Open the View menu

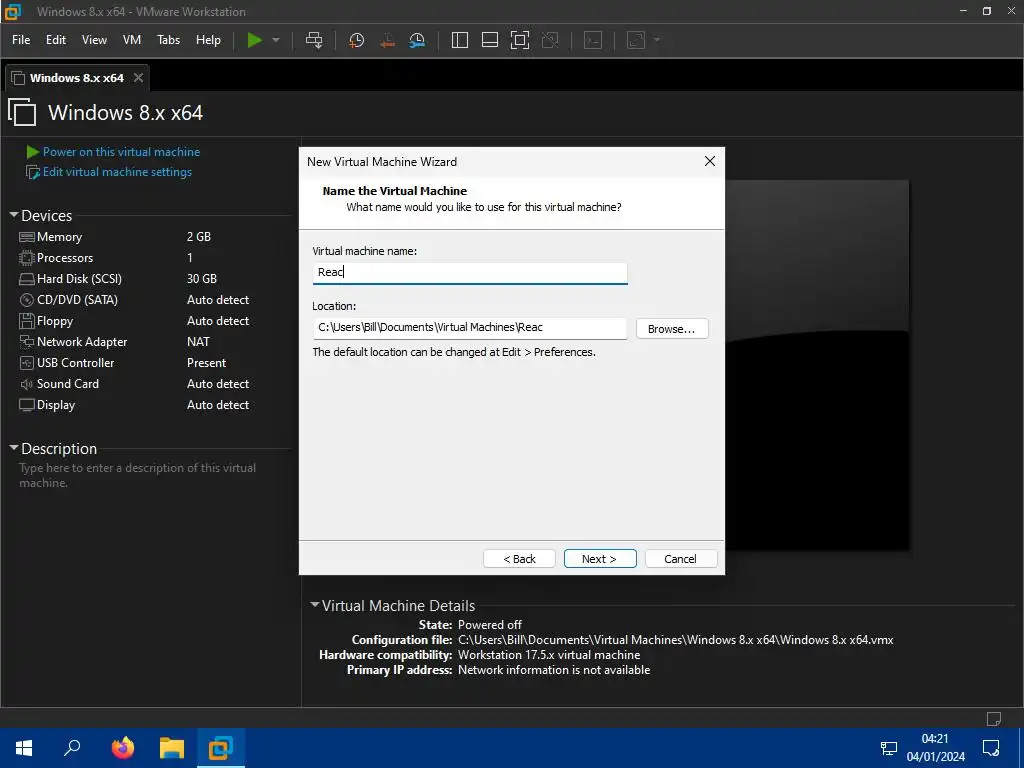tap(94, 40)
